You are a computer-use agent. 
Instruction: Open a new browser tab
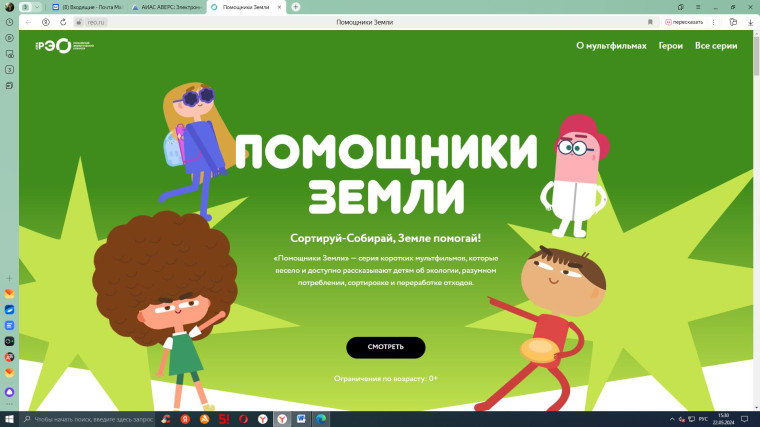(x=296, y=7)
